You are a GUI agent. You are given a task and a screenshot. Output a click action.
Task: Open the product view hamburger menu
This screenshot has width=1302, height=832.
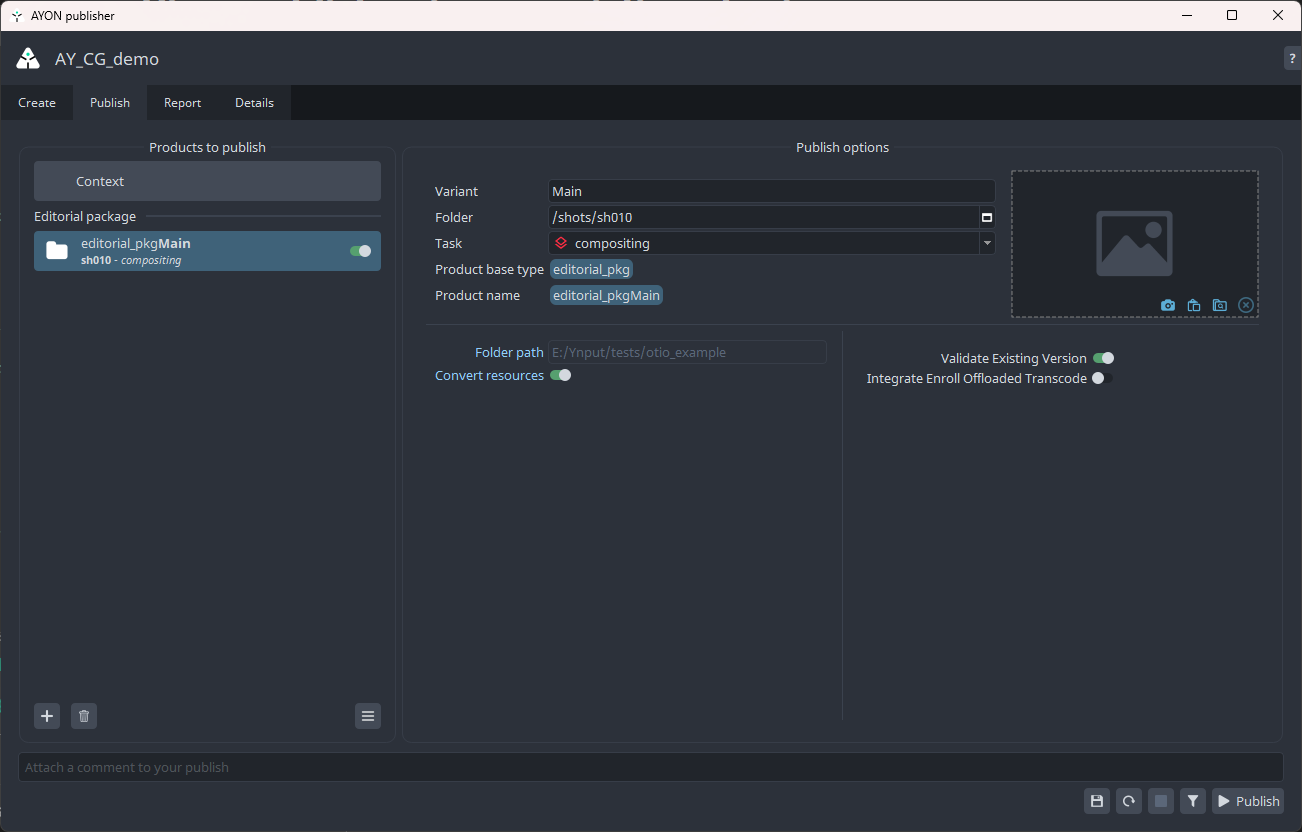pyautogui.click(x=368, y=716)
